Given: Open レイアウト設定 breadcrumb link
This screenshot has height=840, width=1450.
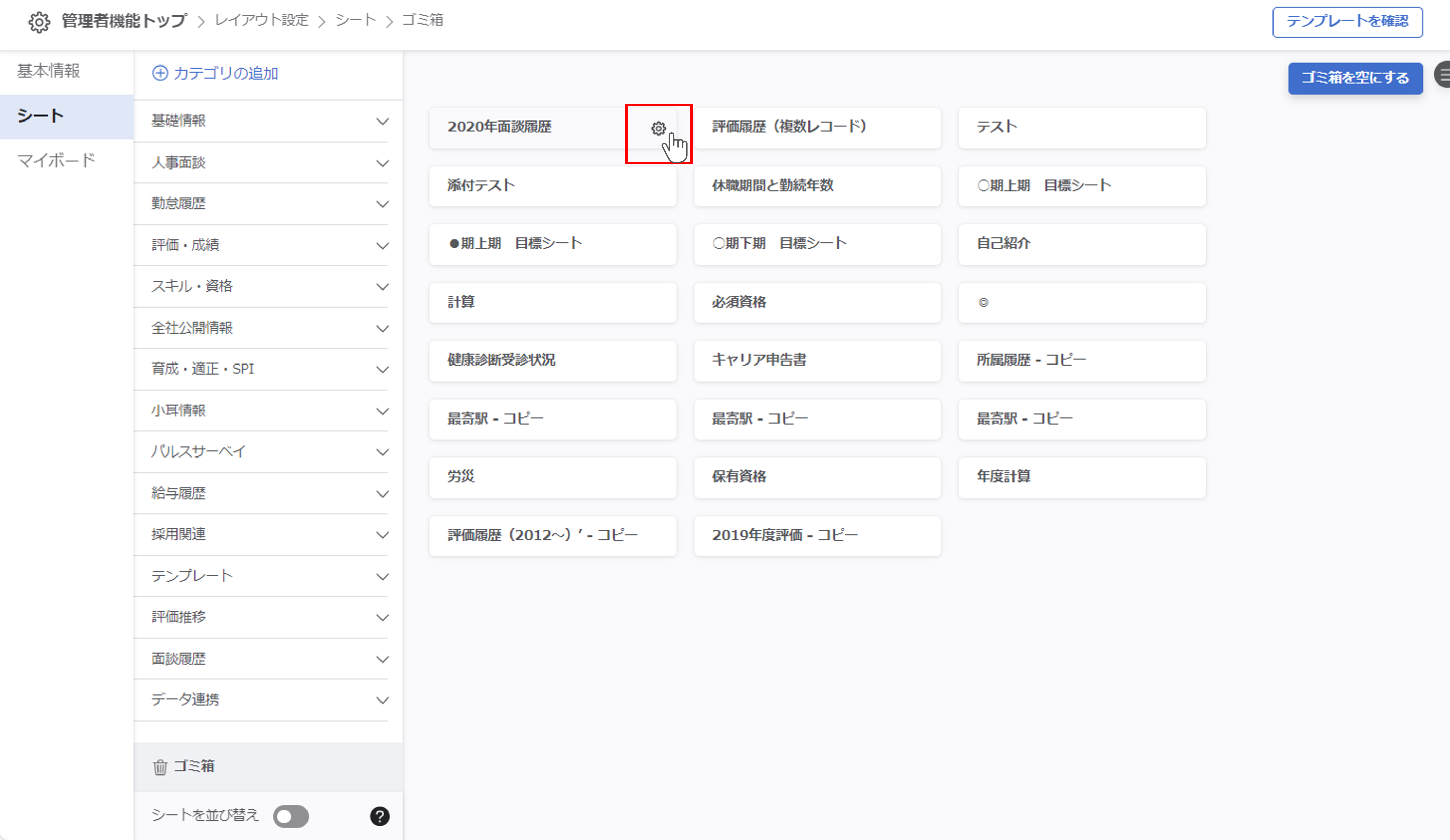Looking at the screenshot, I should click(x=262, y=21).
